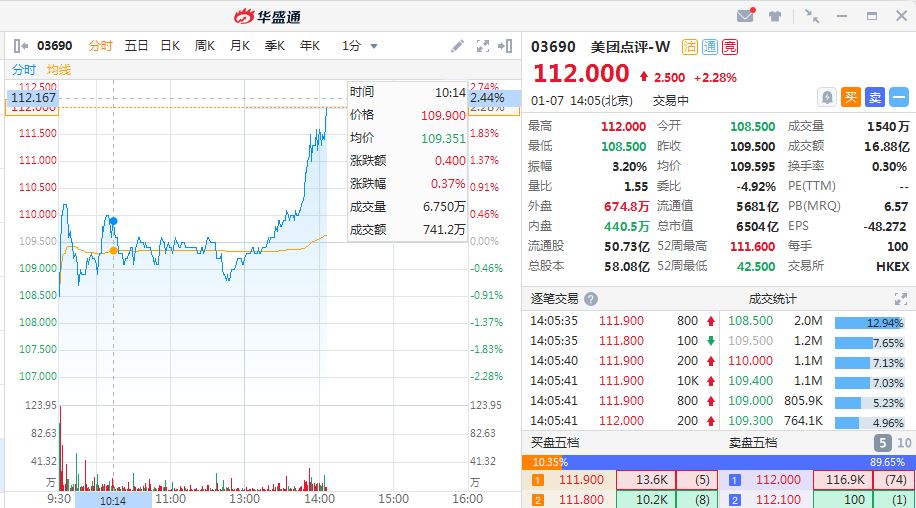916x508 pixels.
Task: Click the blue 卖 sell button
Action: coord(874,97)
